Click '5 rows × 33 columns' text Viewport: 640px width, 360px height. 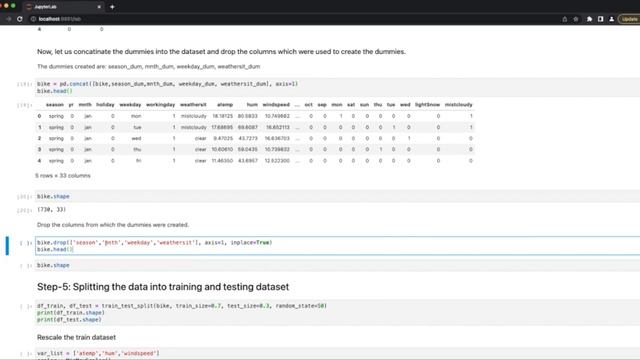(63, 176)
